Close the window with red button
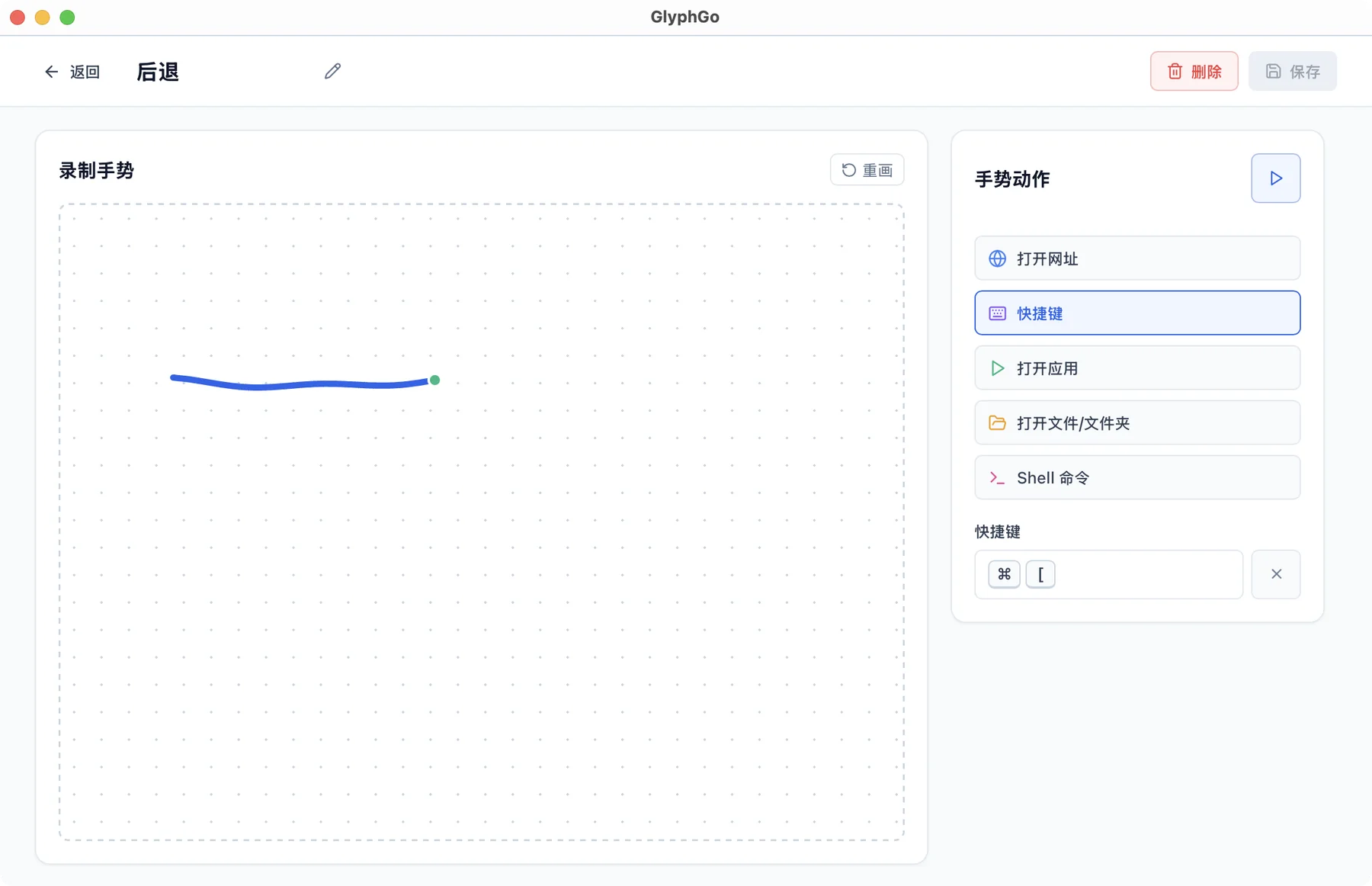1372x886 pixels. click(x=18, y=17)
